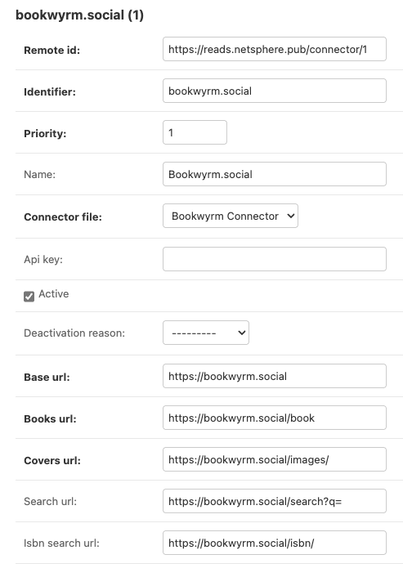The image size is (403, 572).
Task: Focus the Identifier text field
Action: tap(275, 91)
